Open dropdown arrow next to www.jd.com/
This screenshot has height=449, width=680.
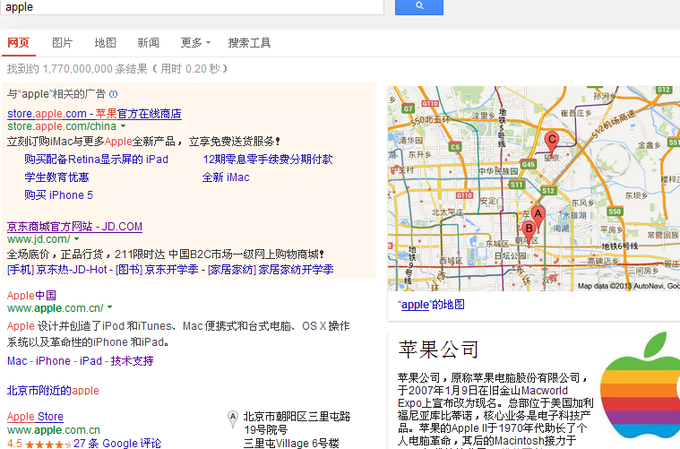coord(77,239)
